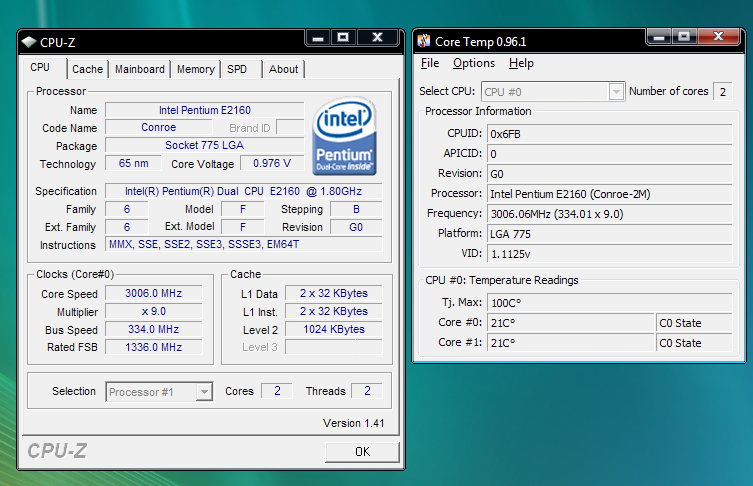Click the Number of cores field
This screenshot has width=753, height=486.
(723, 92)
